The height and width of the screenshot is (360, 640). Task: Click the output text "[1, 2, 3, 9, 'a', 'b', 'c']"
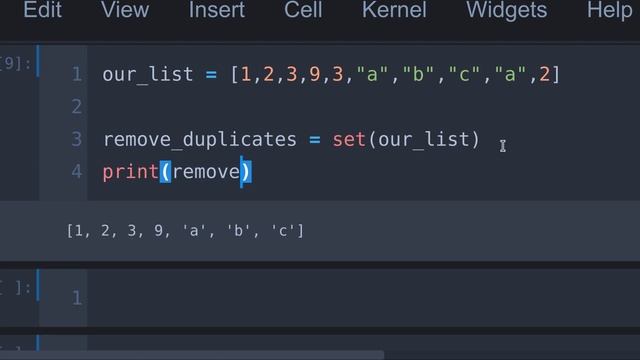(x=185, y=231)
